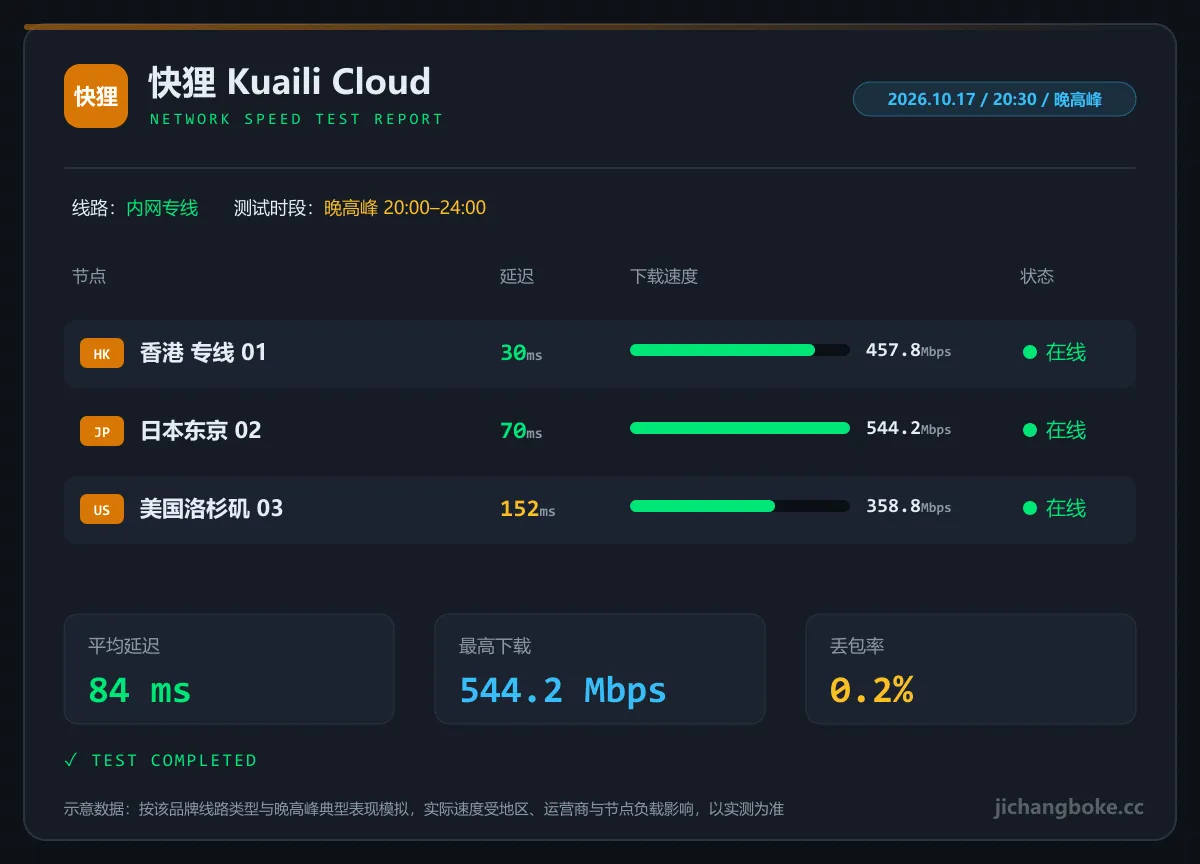This screenshot has width=1200, height=864.
Task: Select the 延迟 column header
Action: coord(517,276)
